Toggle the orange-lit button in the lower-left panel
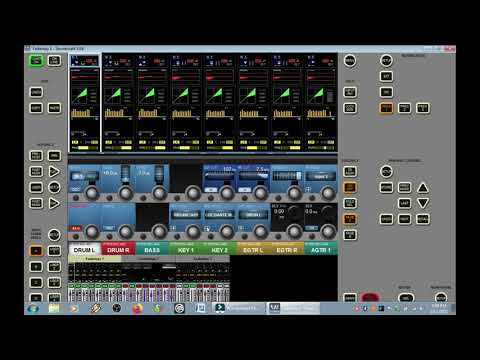This screenshot has width=480, height=360. tap(36, 251)
